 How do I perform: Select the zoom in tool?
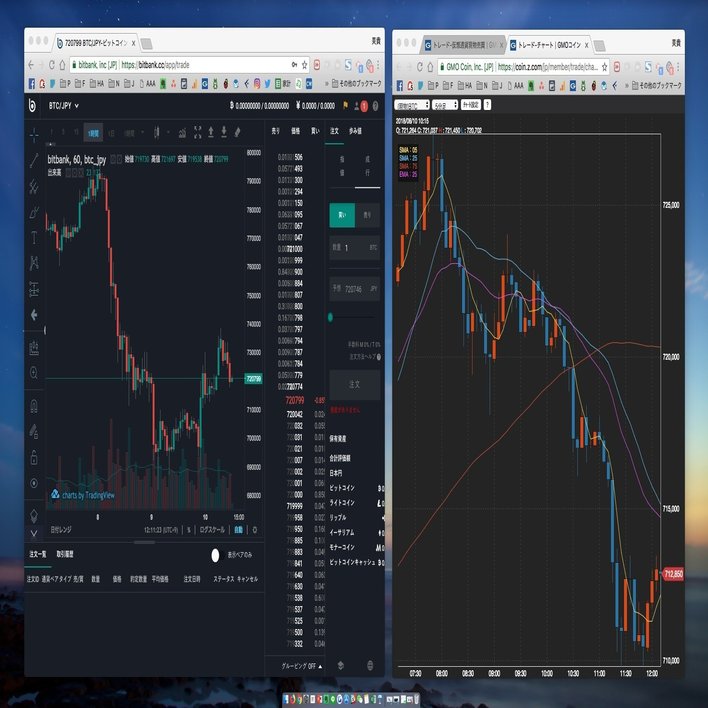click(x=34, y=373)
